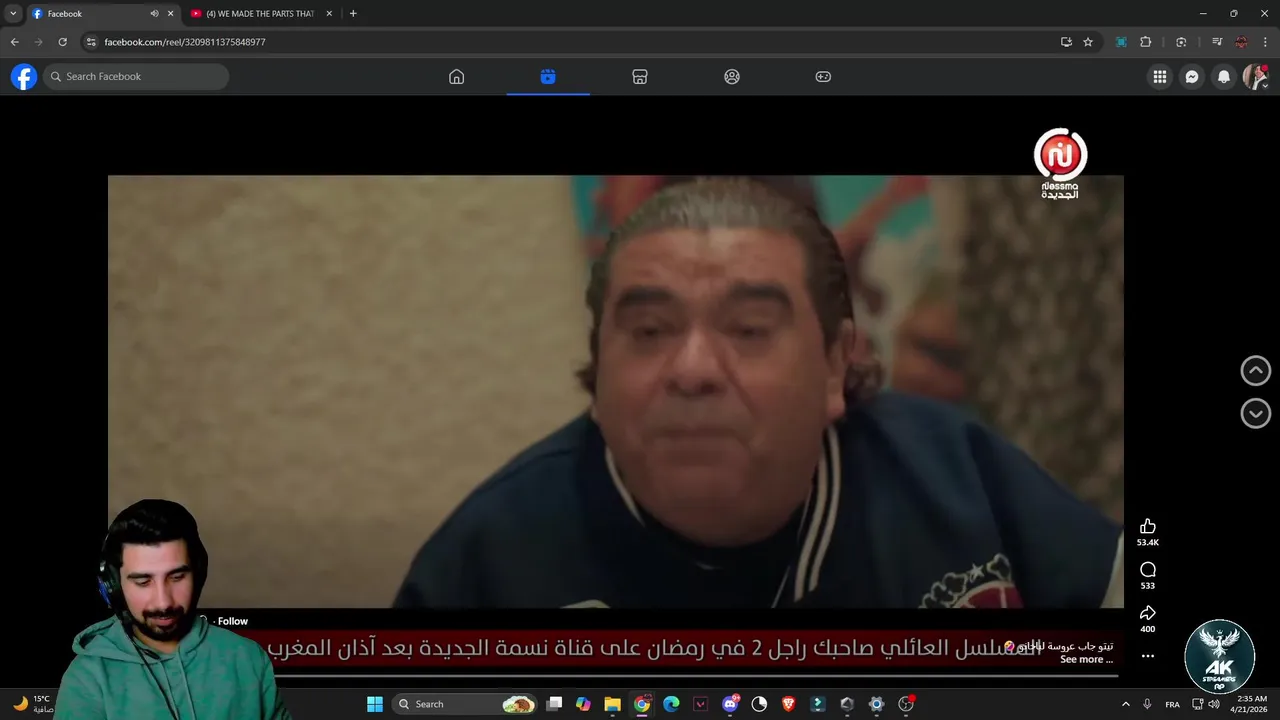Go back in the browser
Screen dimensions: 1280x720
14,42
